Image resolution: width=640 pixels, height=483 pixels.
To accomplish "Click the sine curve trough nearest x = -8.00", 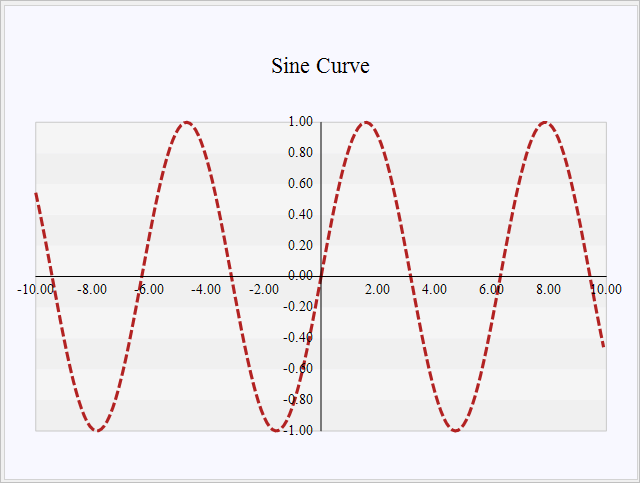I will pyautogui.click(x=97, y=430).
